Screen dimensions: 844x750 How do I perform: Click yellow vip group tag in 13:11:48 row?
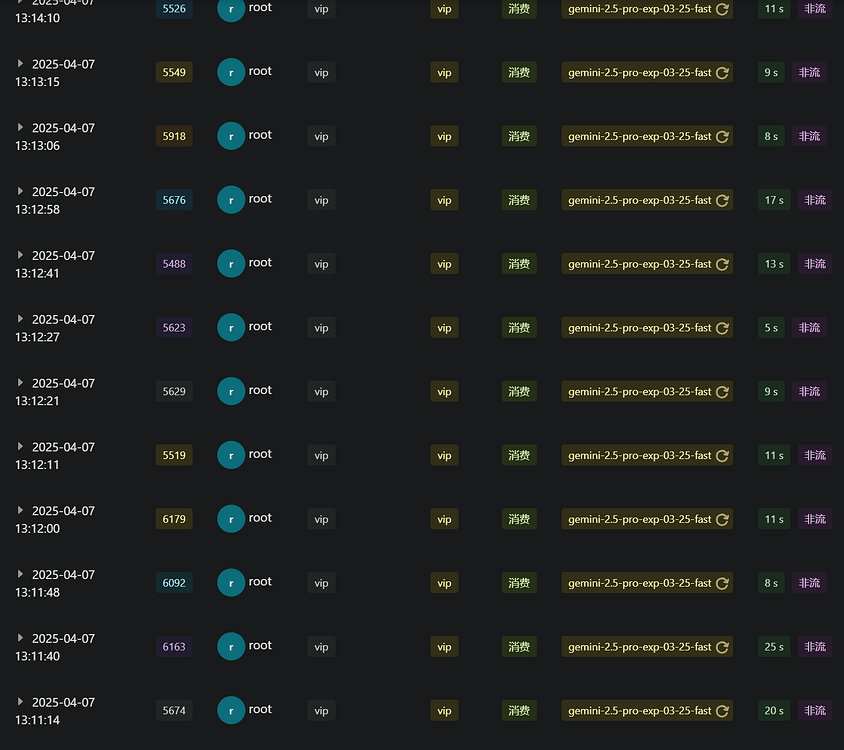point(444,583)
